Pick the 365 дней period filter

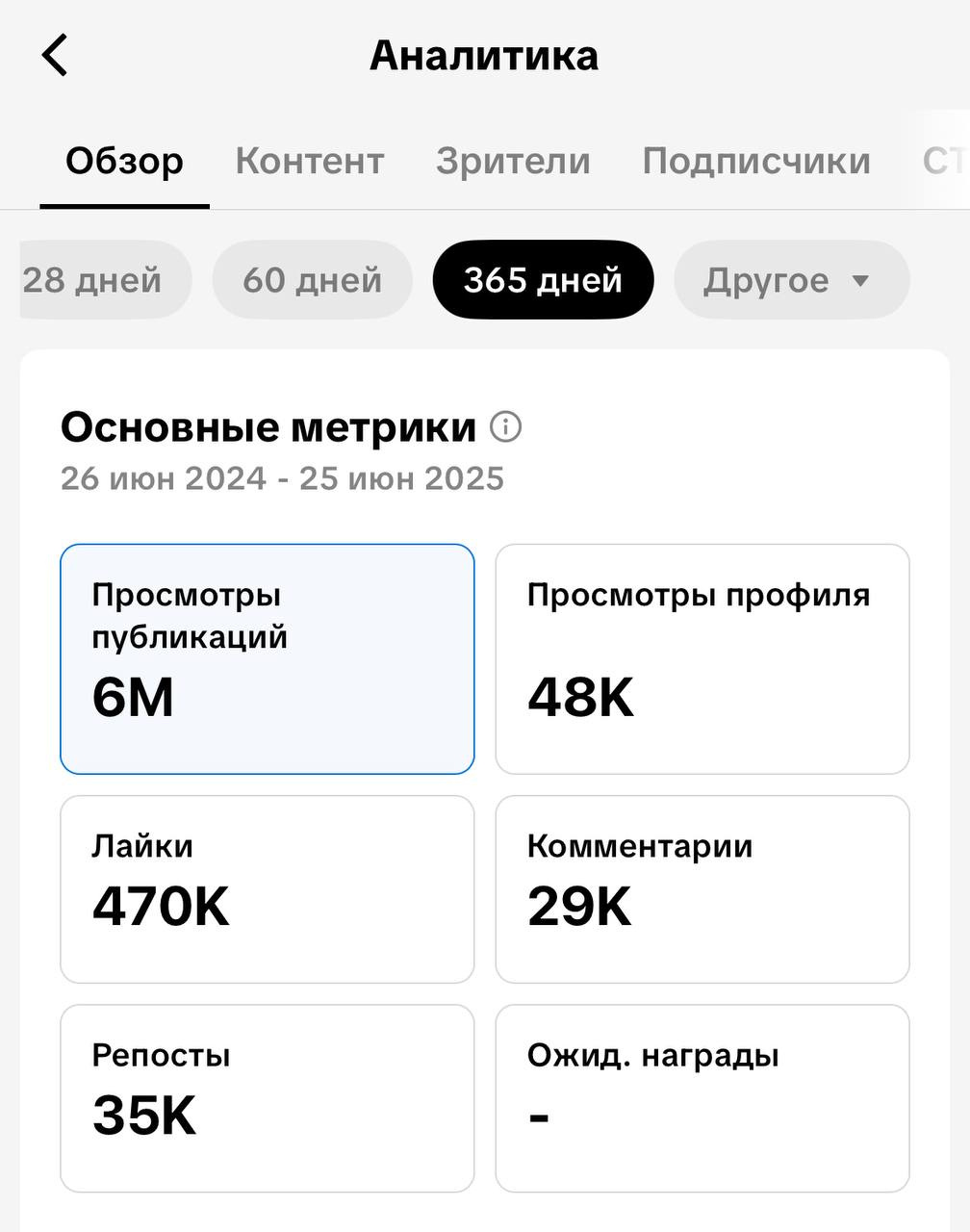[543, 280]
